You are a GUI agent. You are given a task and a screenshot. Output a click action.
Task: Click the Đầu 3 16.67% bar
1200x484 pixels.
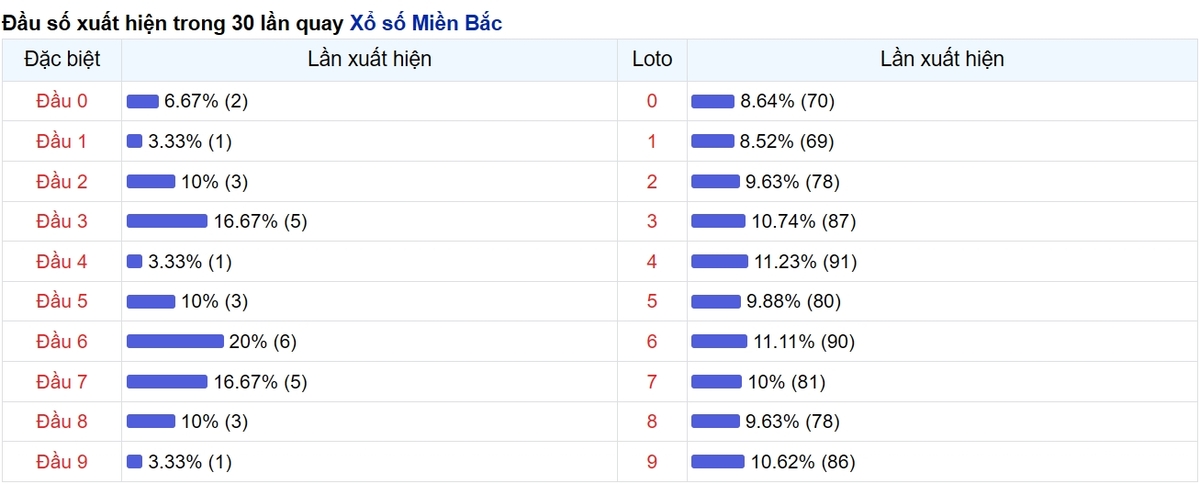(x=166, y=221)
